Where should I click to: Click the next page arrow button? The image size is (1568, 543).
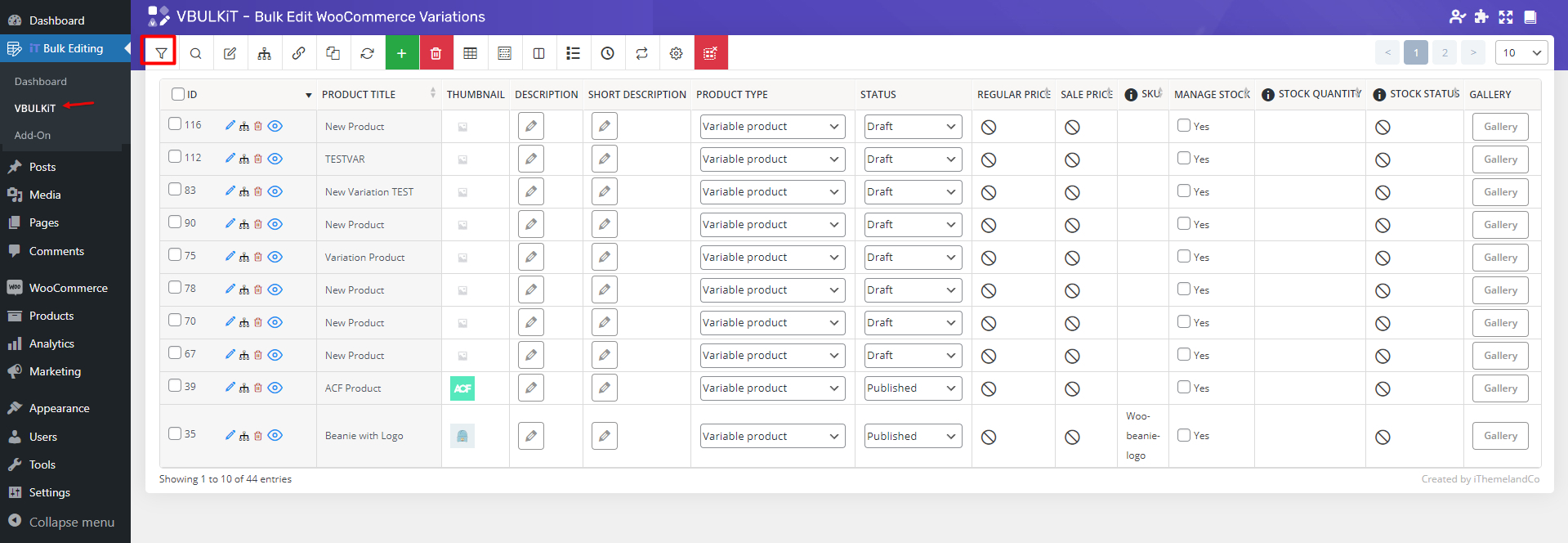(x=1473, y=52)
